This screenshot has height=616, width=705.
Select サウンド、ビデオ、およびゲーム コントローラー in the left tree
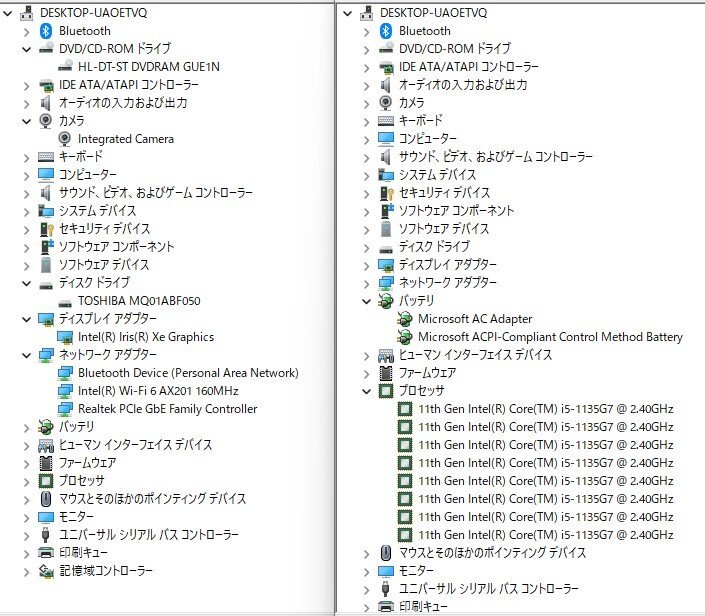[156, 193]
